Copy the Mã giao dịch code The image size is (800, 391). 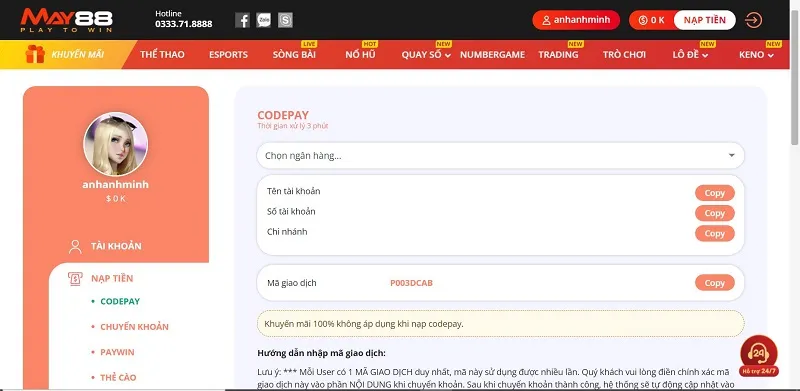pyautogui.click(x=715, y=283)
